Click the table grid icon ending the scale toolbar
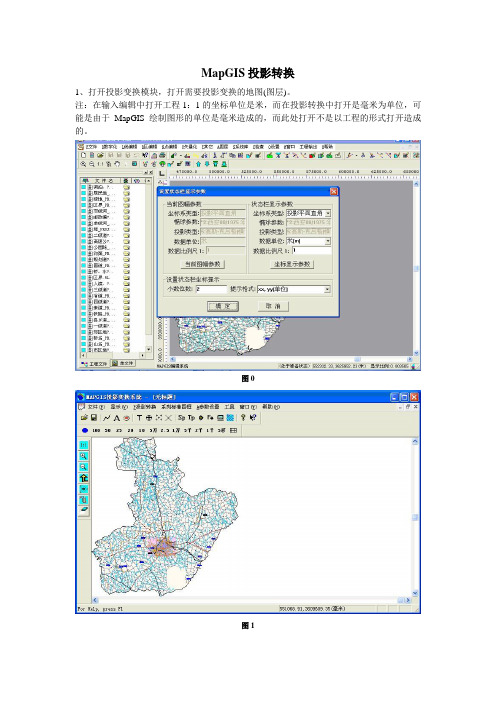Viewport: 496px width, 702px height. point(233,430)
